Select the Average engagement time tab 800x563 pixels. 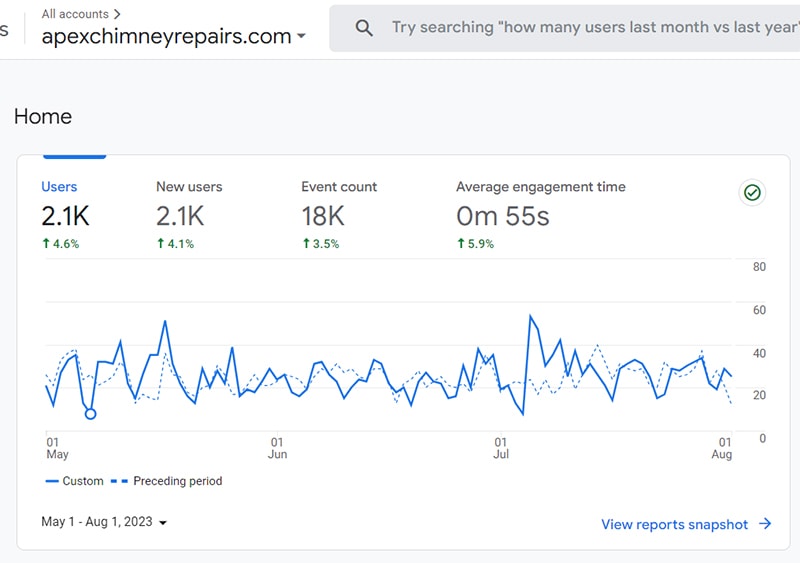pos(540,187)
